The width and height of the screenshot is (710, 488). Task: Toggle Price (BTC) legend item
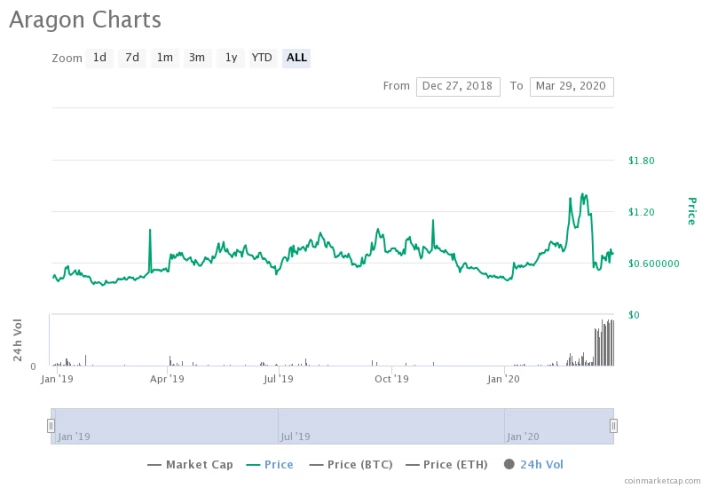click(x=351, y=464)
